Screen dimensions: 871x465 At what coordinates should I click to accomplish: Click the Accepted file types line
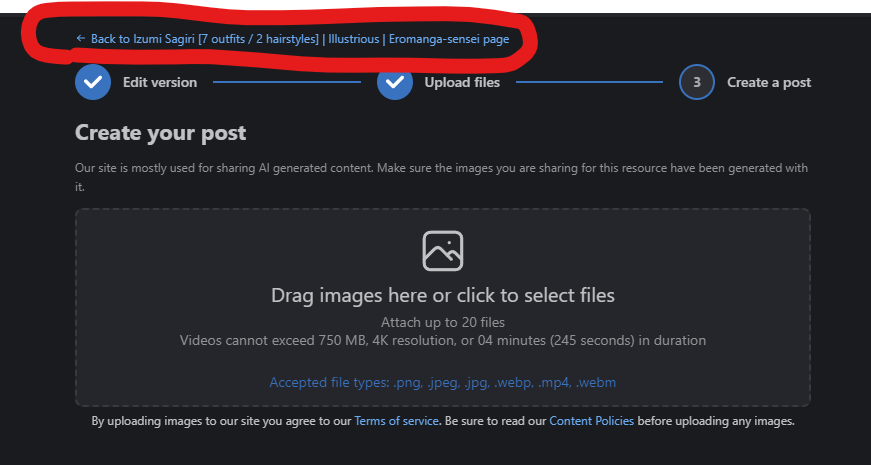coord(443,382)
